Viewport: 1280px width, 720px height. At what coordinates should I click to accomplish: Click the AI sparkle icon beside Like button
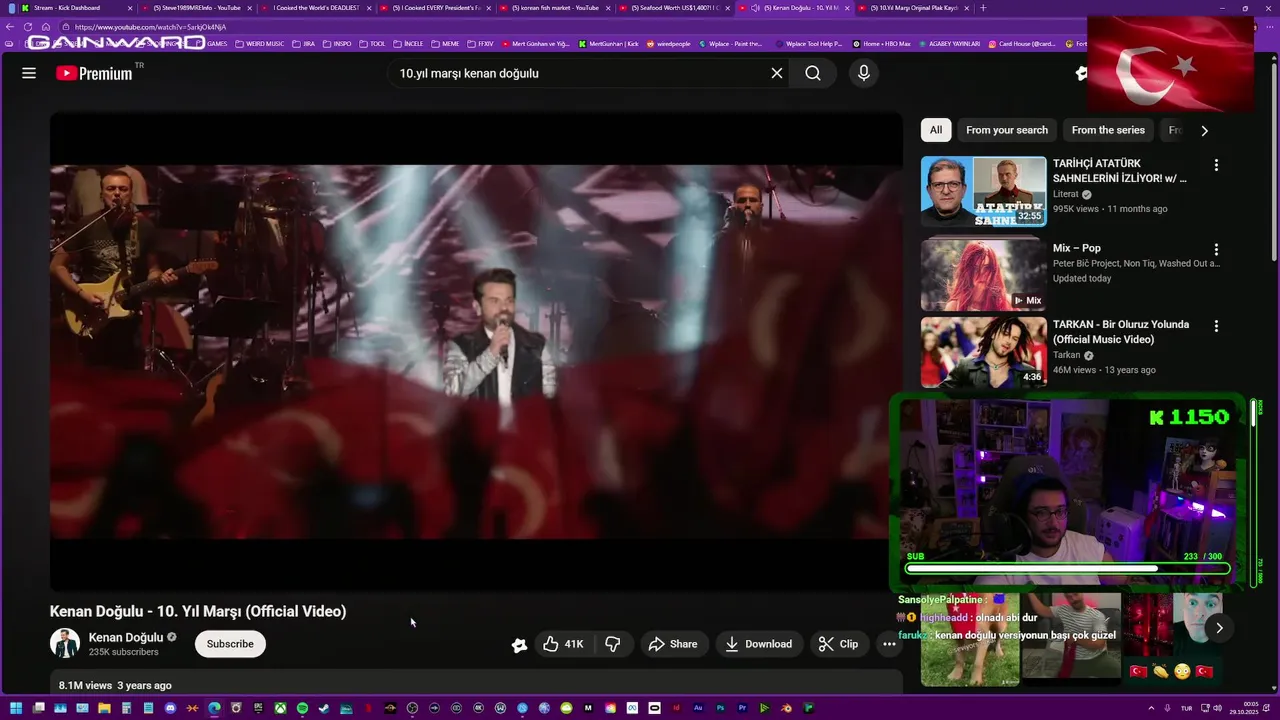[x=519, y=645]
